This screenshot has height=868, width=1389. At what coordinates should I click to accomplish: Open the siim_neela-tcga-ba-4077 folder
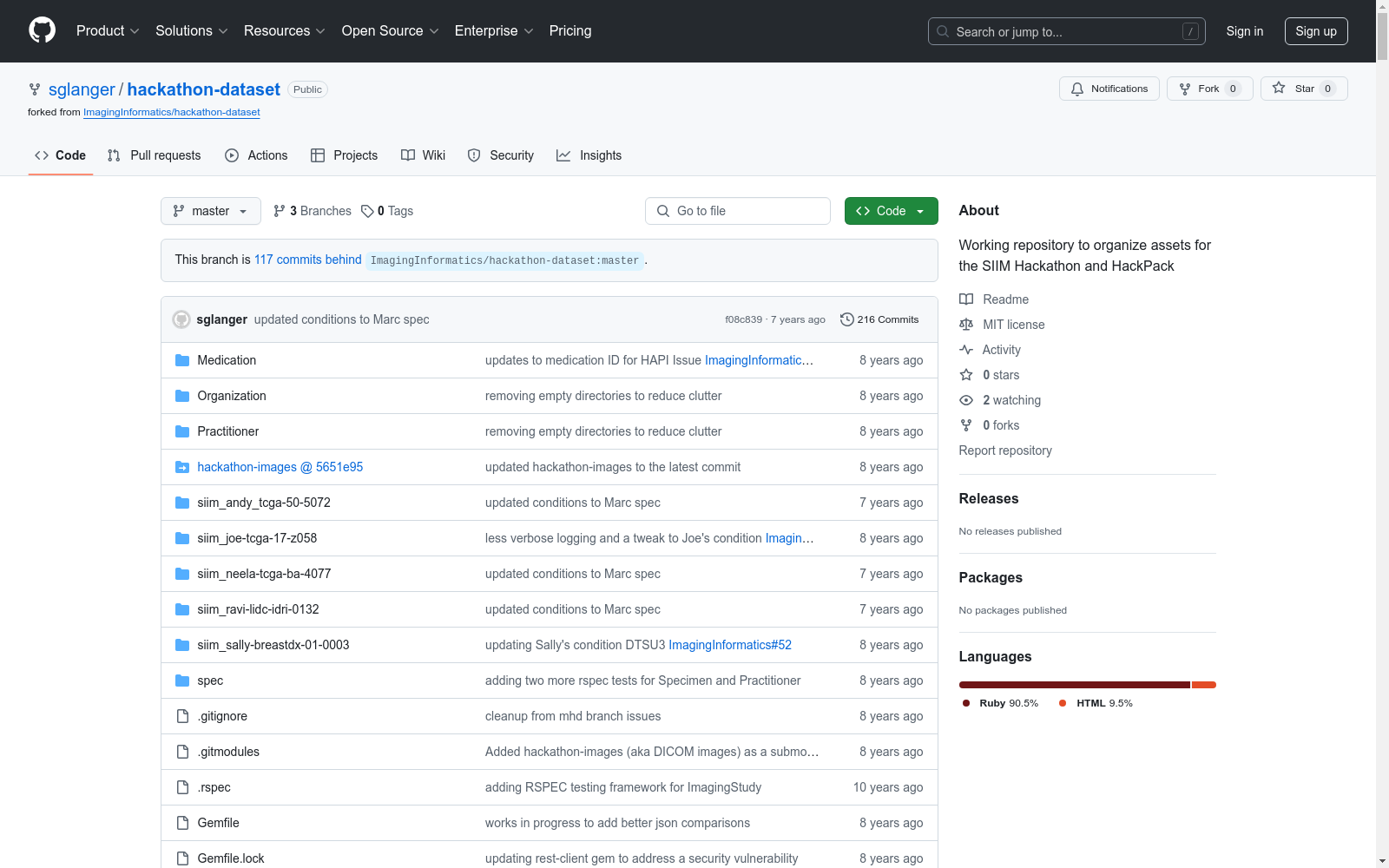click(264, 574)
